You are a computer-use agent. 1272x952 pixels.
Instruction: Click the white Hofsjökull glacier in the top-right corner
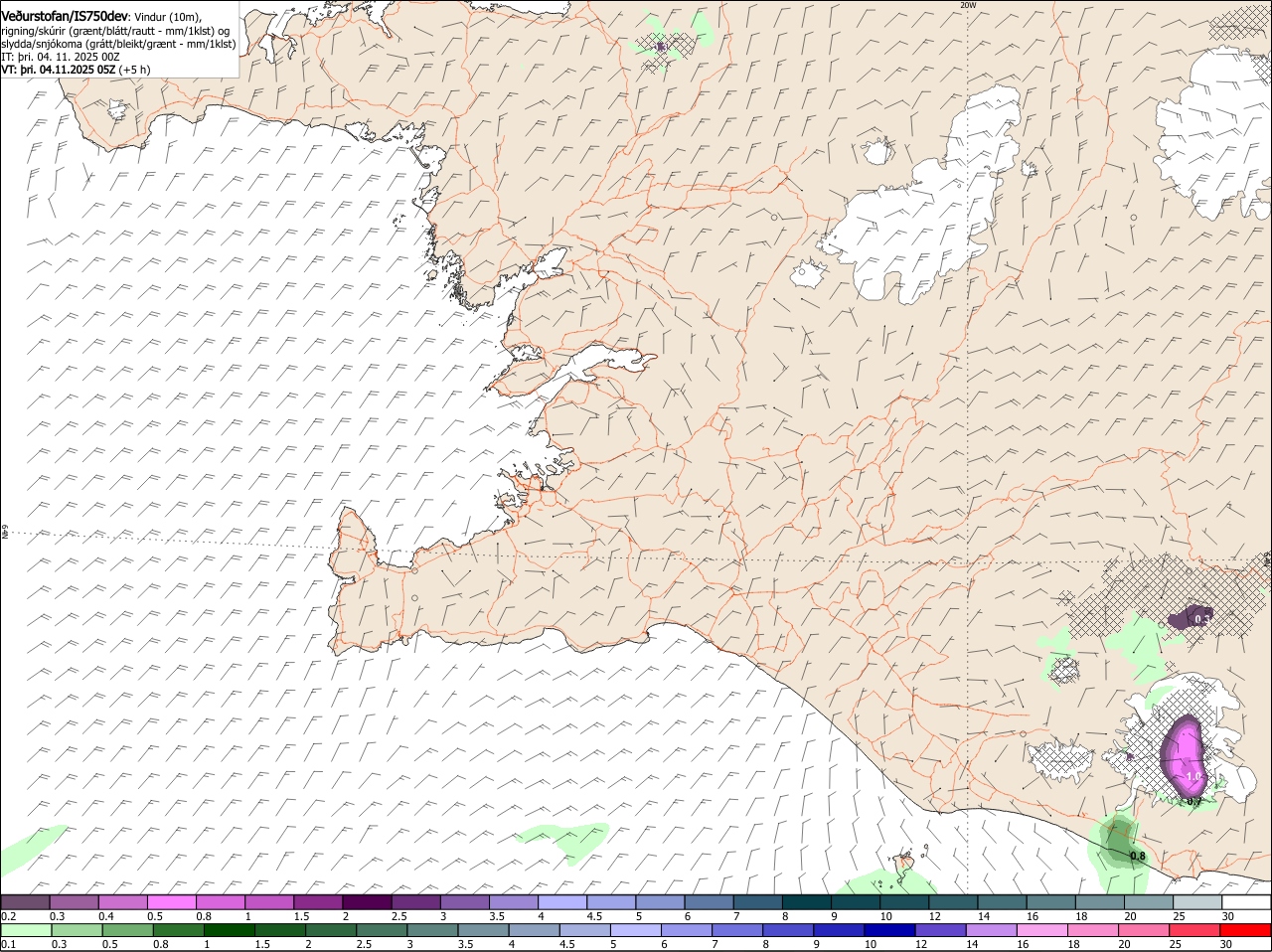(x=1214, y=134)
